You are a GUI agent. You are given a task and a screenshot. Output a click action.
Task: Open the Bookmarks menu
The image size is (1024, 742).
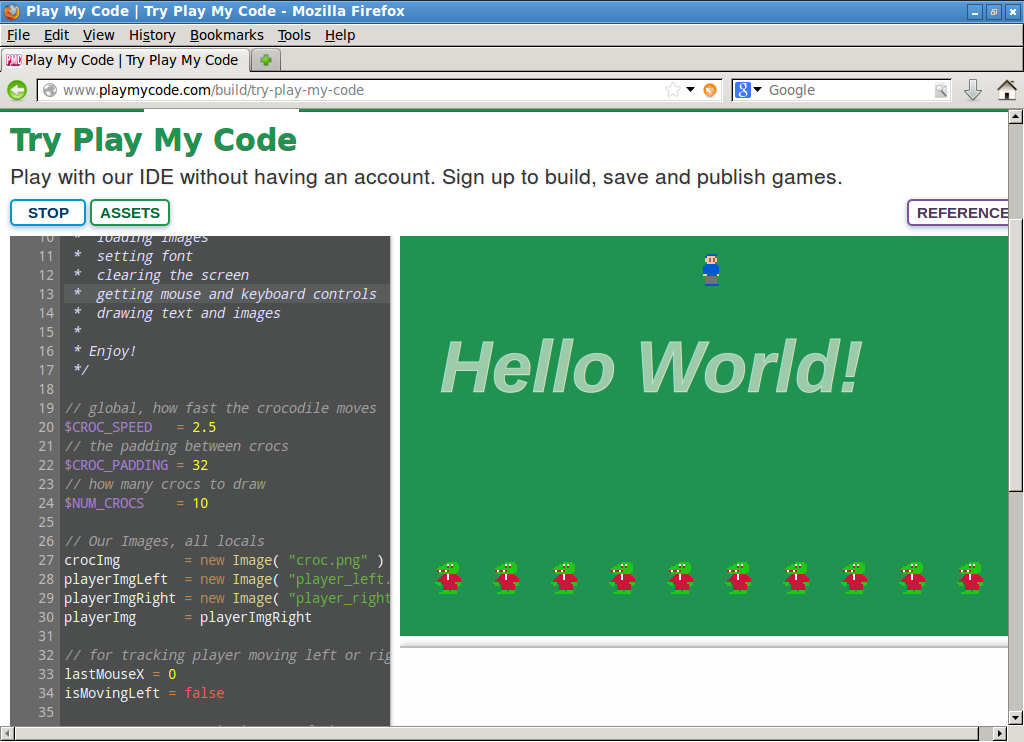(x=227, y=35)
